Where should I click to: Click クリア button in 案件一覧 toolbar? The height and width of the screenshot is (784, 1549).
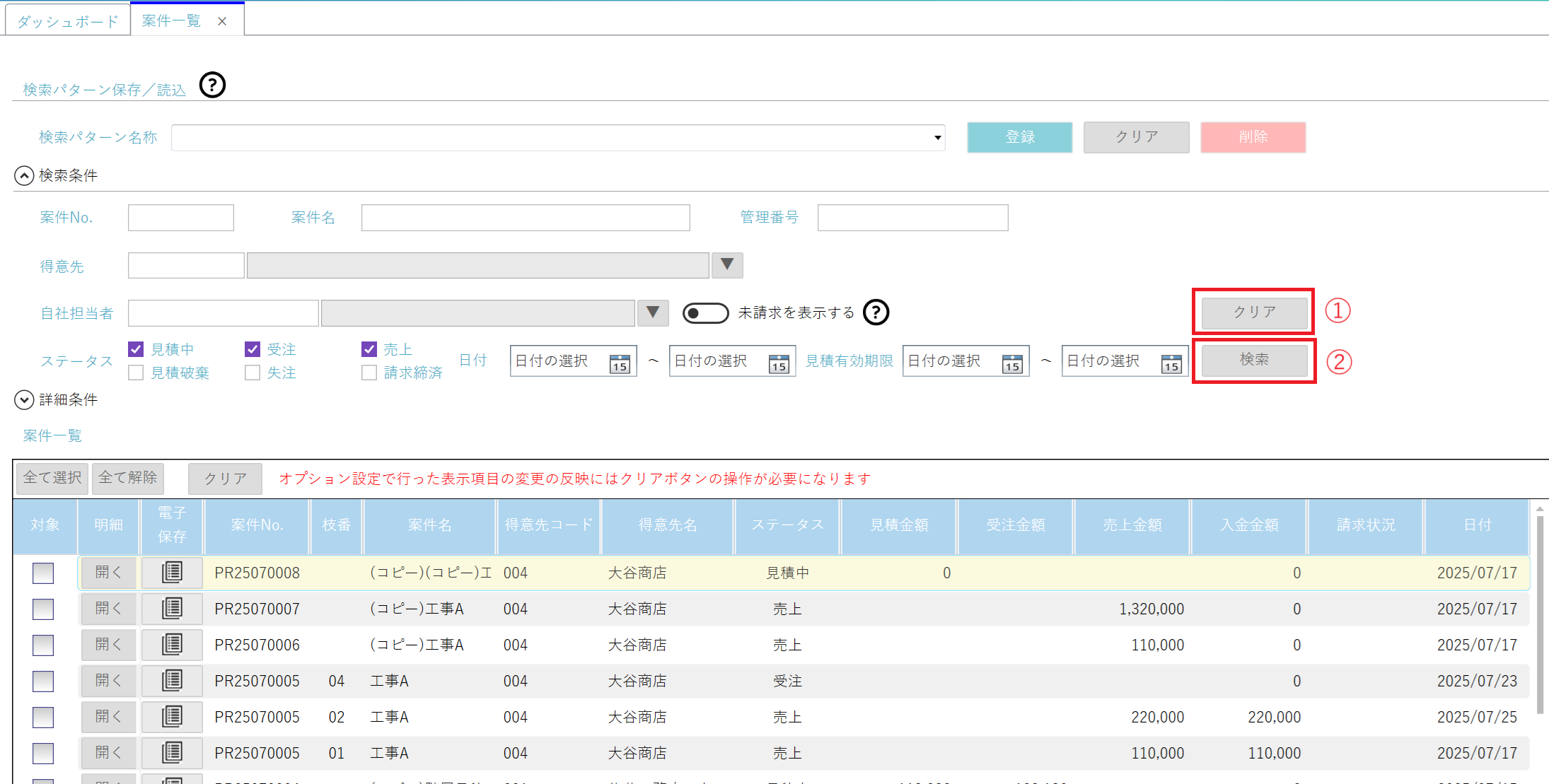point(225,479)
